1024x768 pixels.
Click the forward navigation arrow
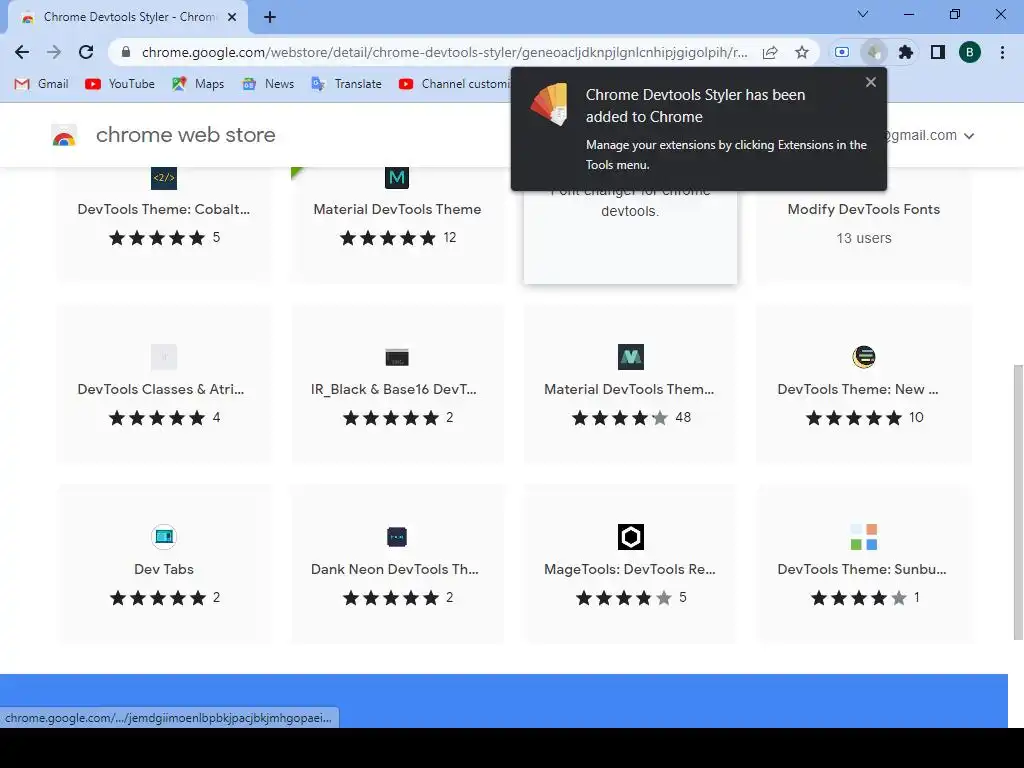click(x=54, y=52)
